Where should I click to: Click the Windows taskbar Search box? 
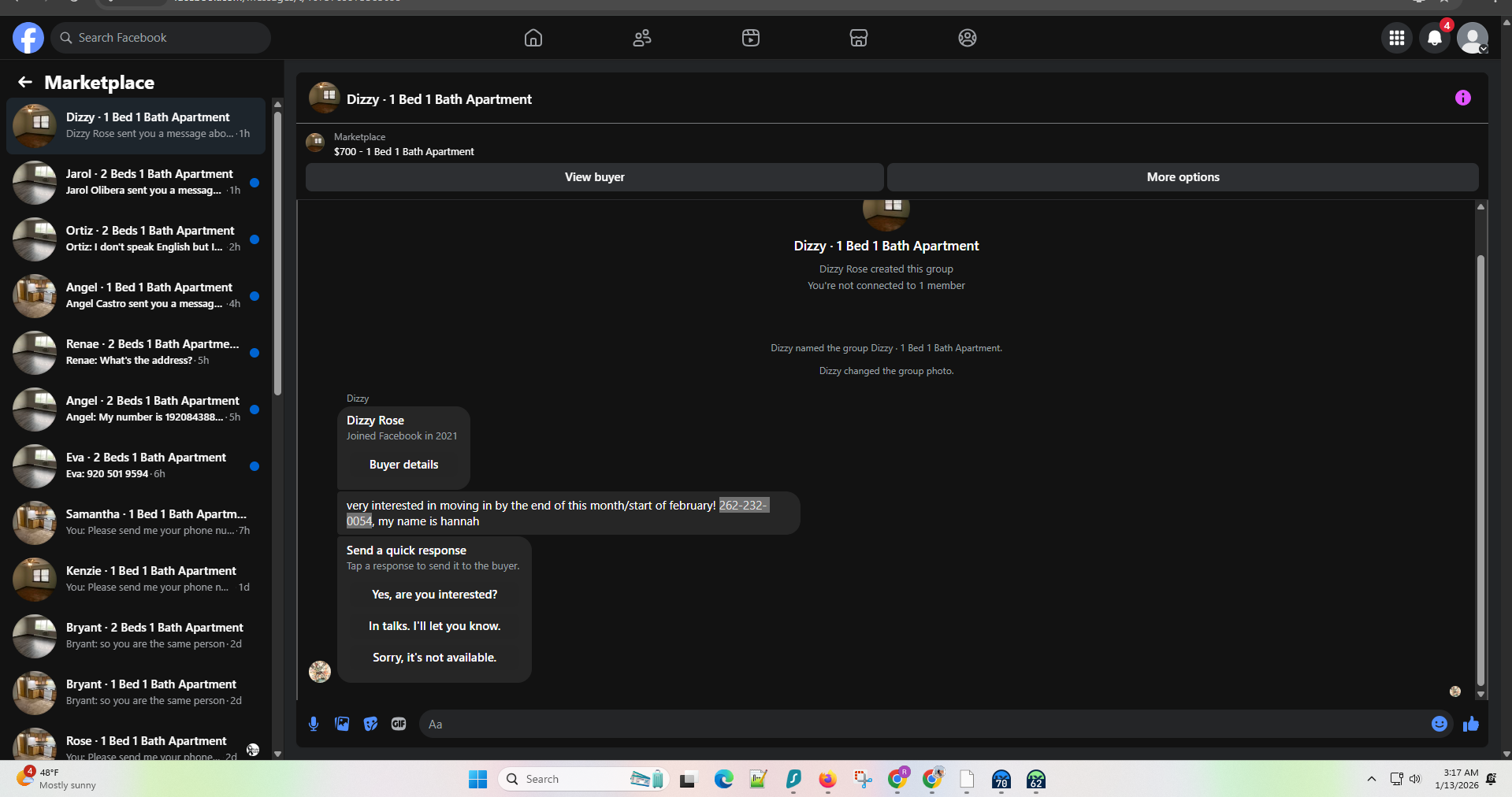pos(583,779)
